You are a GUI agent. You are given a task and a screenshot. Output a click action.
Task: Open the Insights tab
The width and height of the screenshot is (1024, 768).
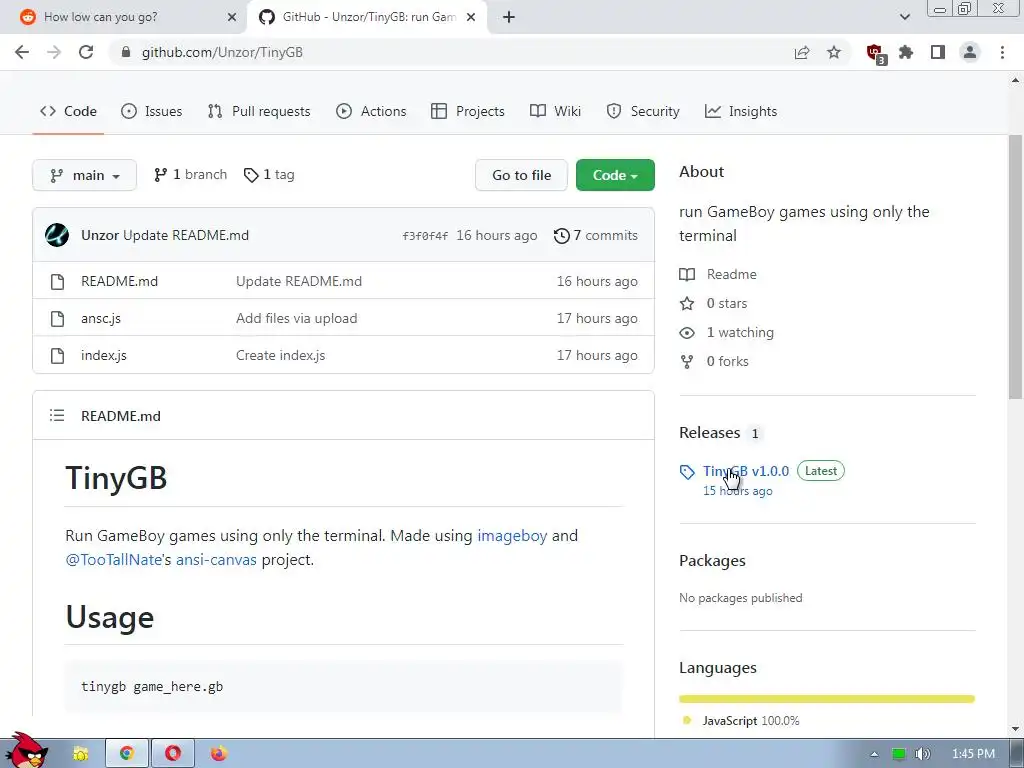pyautogui.click(x=741, y=111)
